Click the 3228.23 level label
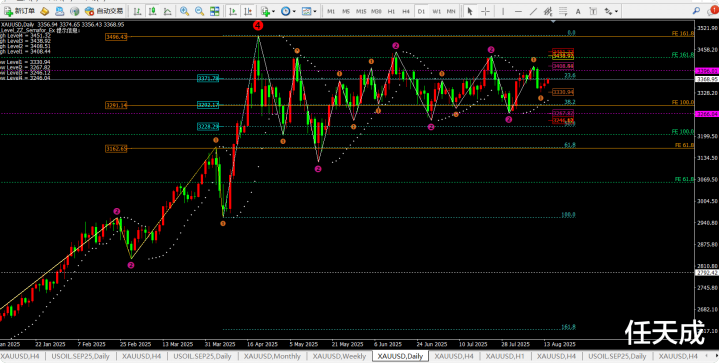 pyautogui.click(x=208, y=126)
